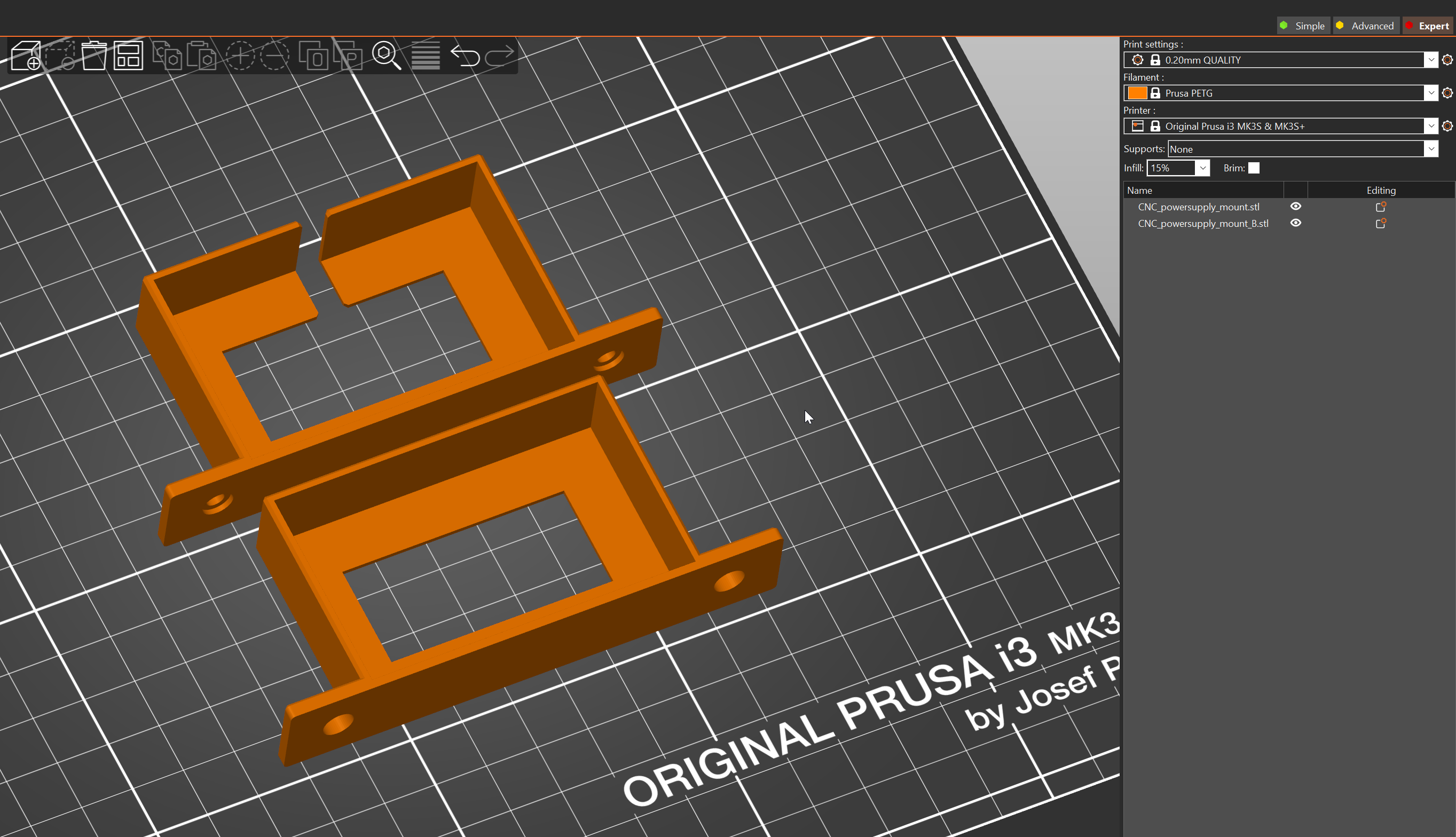Screen dimensions: 1456x837
Task: Paste object from clipboard
Action: click(x=201, y=56)
